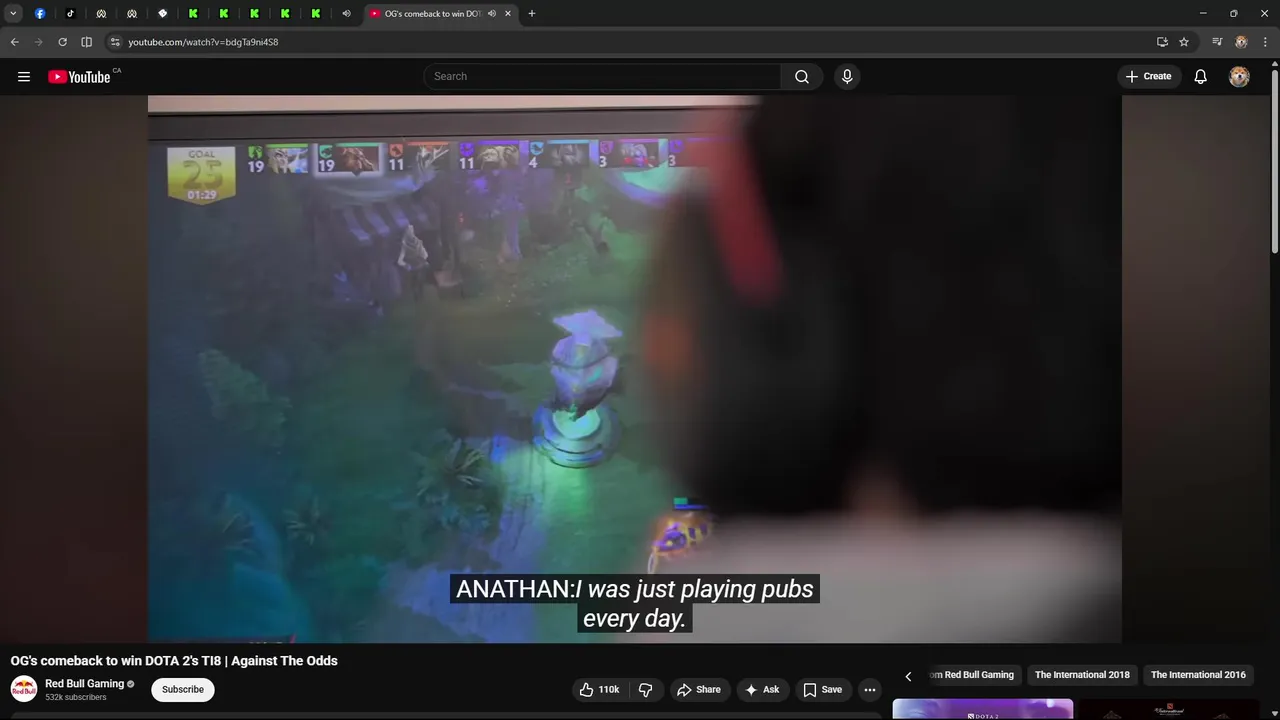Click the page vertical scrollbar thumb
Image resolution: width=1280 pixels, height=720 pixels.
coord(1274,160)
